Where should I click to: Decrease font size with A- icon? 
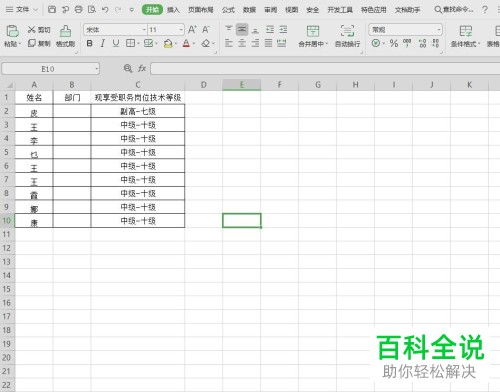[x=206, y=30]
